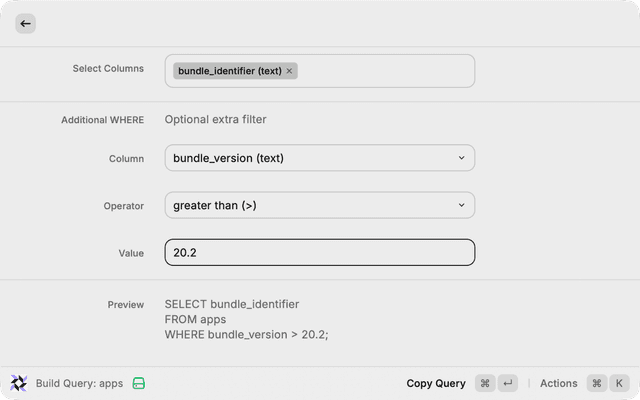
Task: Select the bundle_identifier (text) tag
Action: tap(228, 71)
